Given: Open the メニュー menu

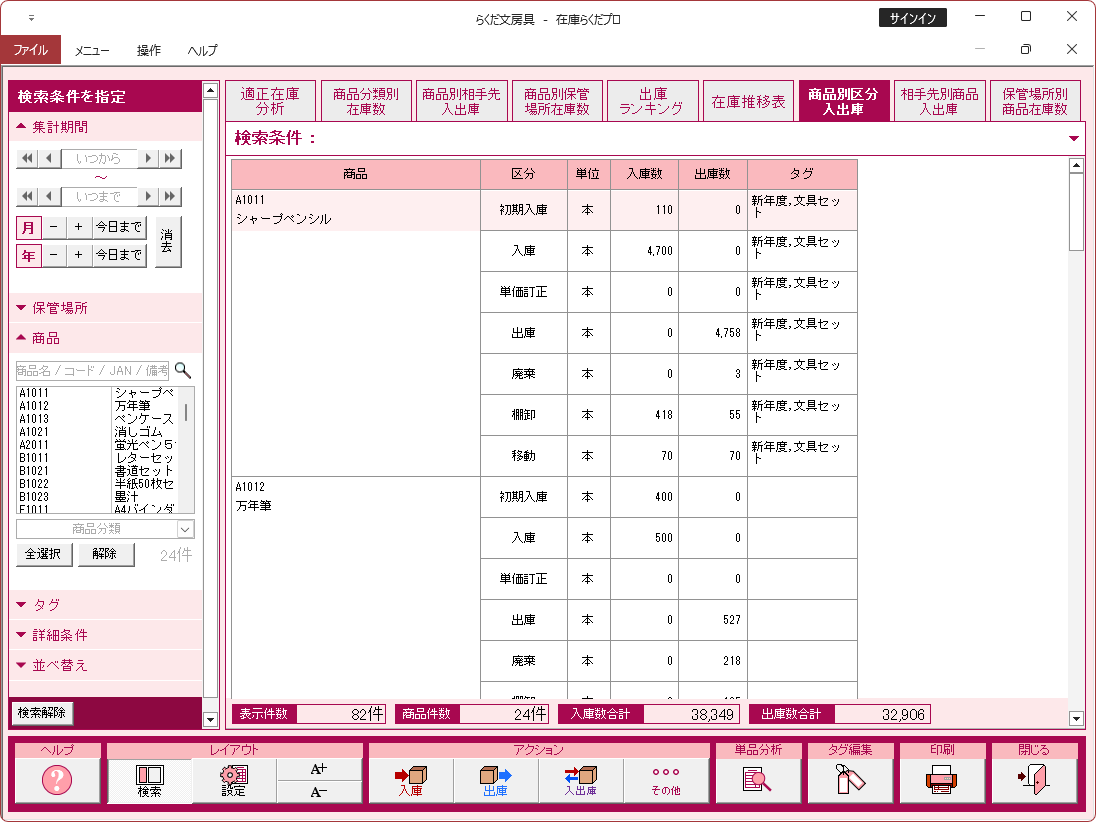Looking at the screenshot, I should (x=92, y=50).
